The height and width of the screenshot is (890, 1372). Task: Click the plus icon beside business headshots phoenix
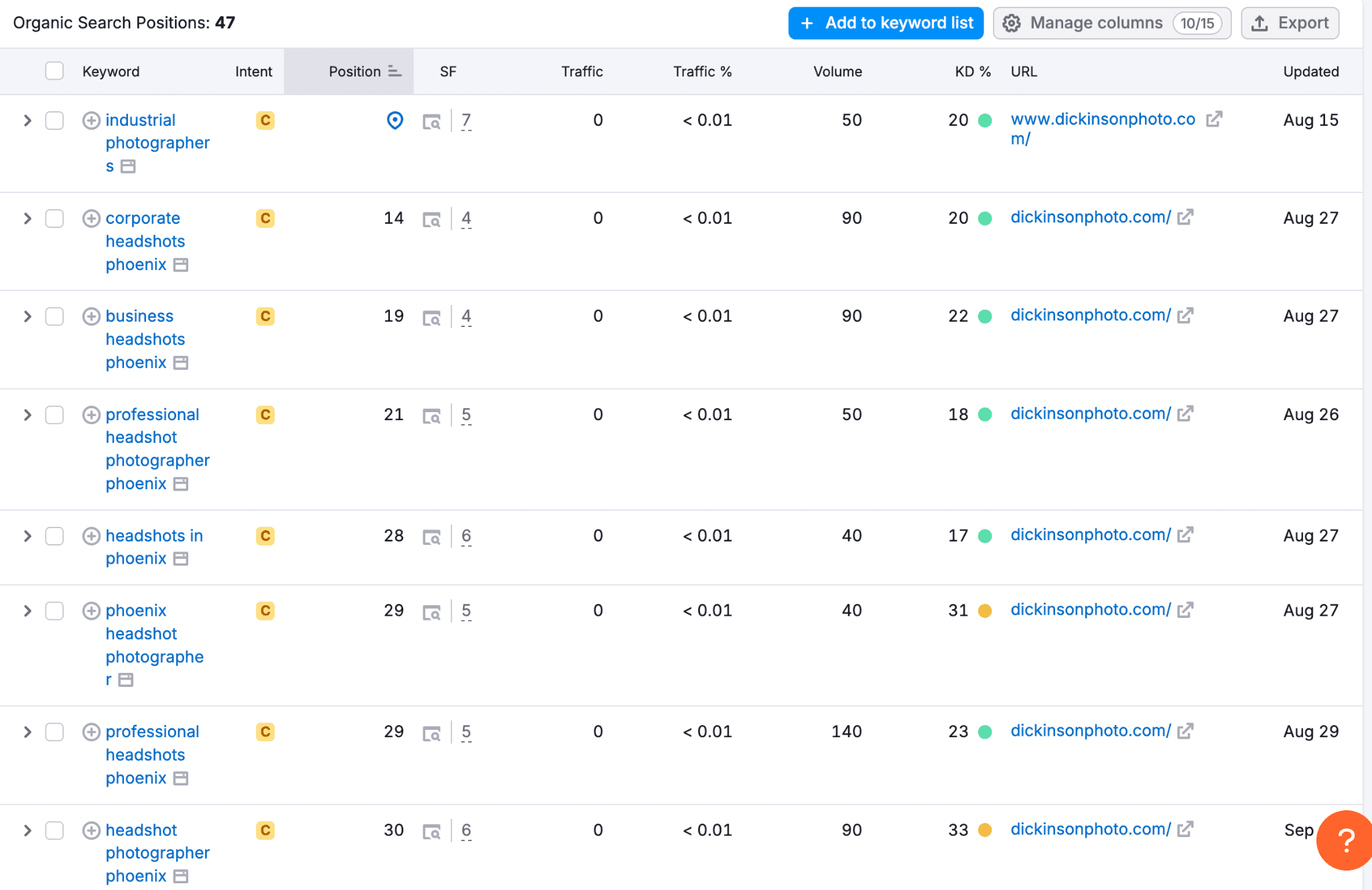pyautogui.click(x=91, y=316)
